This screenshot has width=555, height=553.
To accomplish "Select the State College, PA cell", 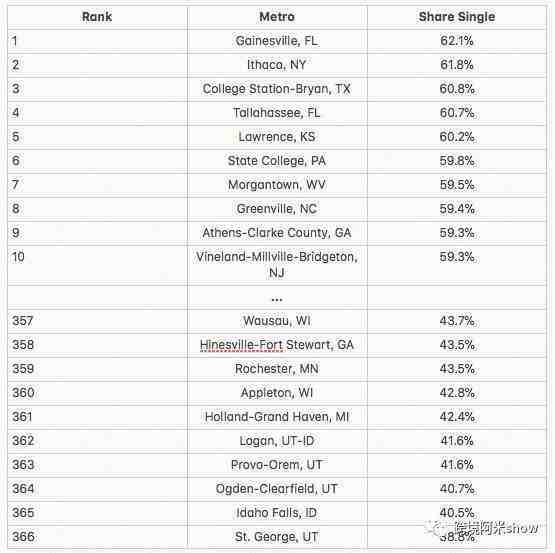I will click(277, 161).
